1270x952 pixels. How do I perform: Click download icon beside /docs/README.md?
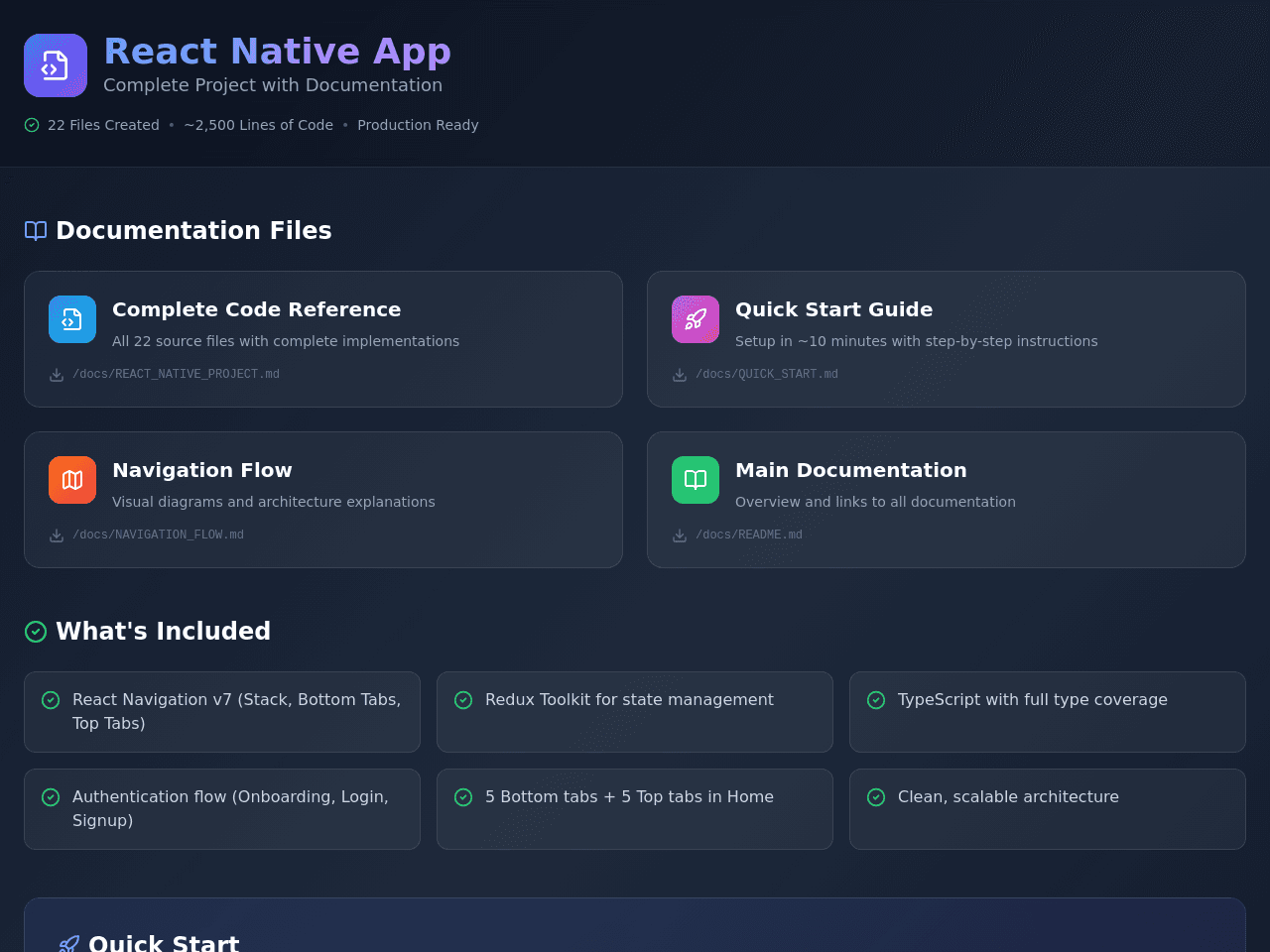[680, 535]
